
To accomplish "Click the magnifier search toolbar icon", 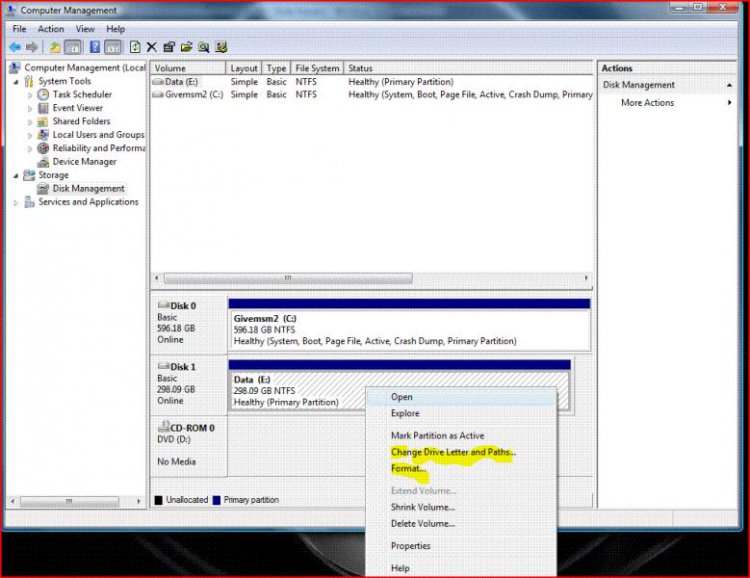I will tap(204, 47).
